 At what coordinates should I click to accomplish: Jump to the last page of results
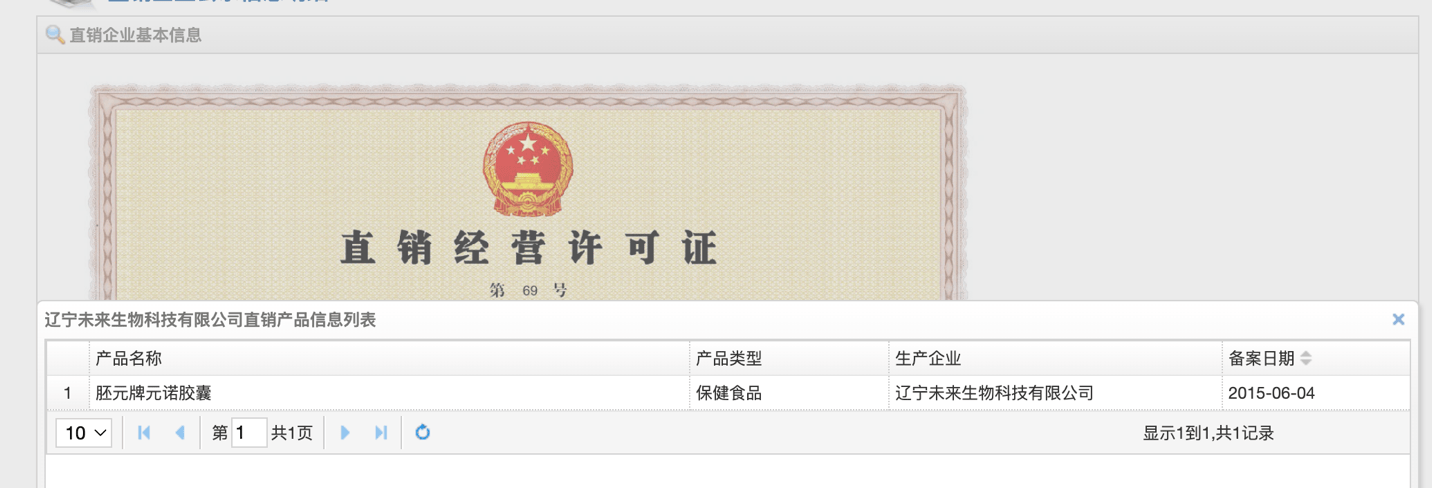pyautogui.click(x=381, y=433)
